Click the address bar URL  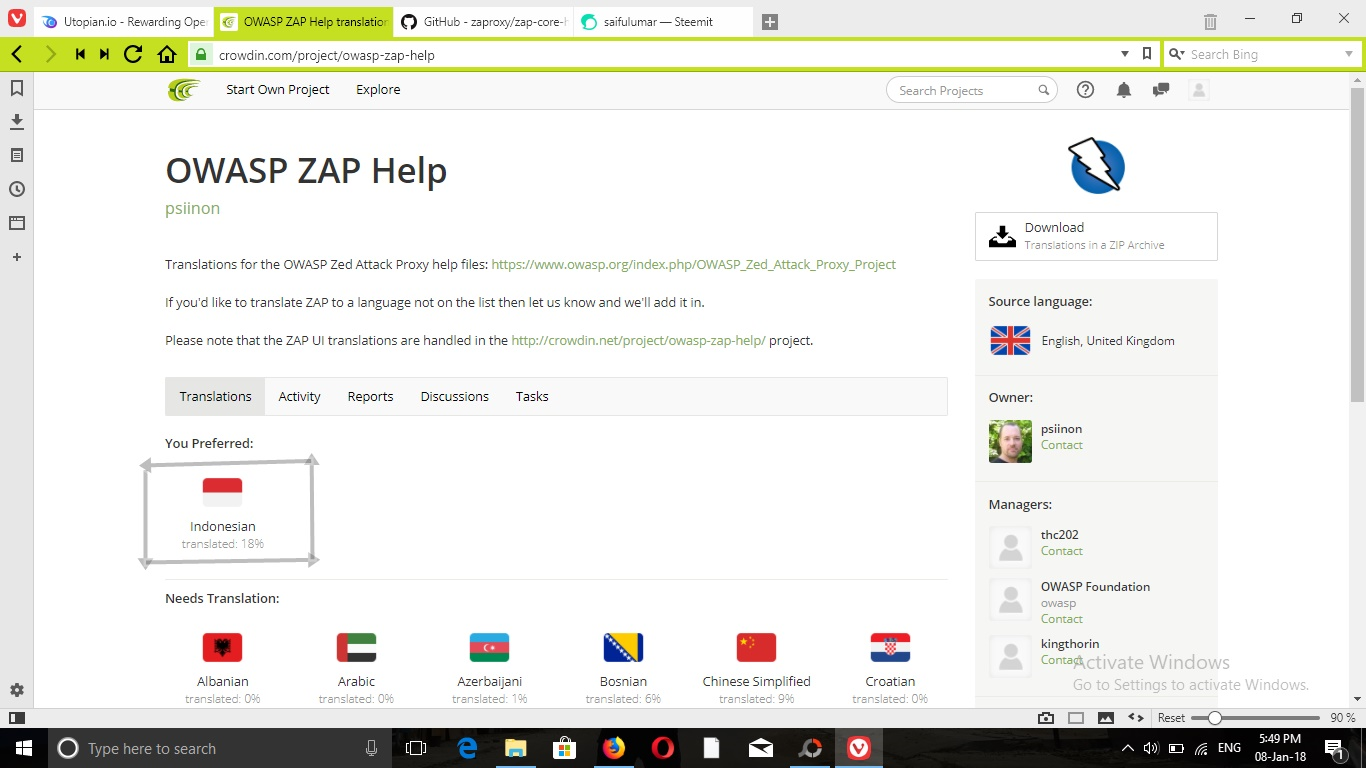tap(327, 55)
